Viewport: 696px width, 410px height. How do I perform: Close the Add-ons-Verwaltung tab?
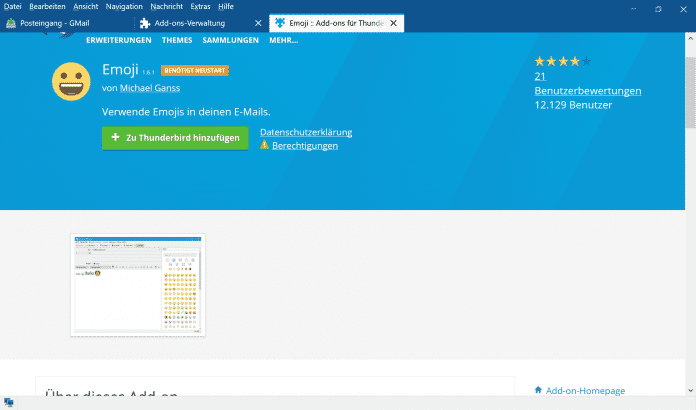258,22
